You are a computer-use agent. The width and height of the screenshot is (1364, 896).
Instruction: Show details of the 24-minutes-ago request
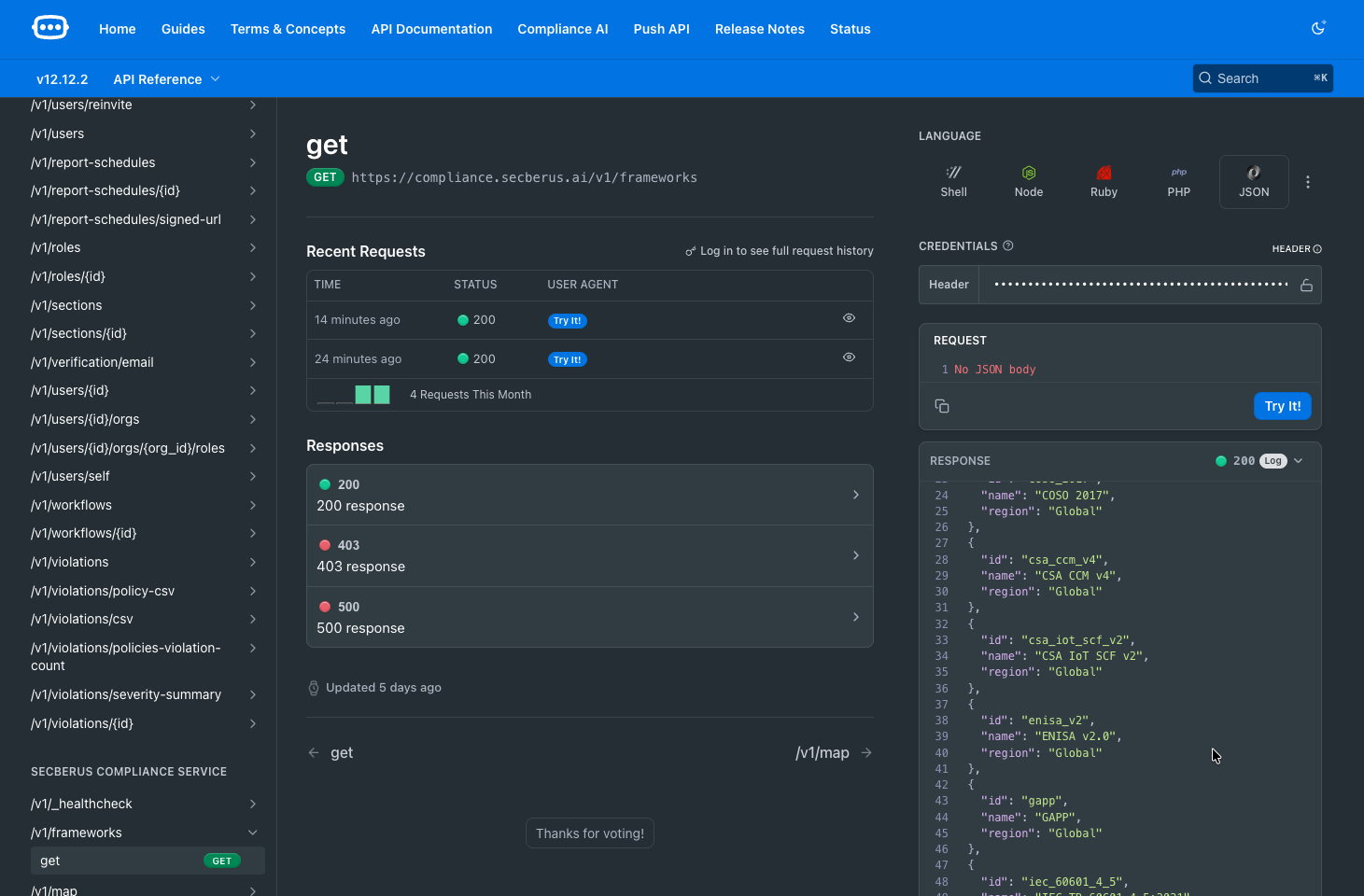pos(849,357)
